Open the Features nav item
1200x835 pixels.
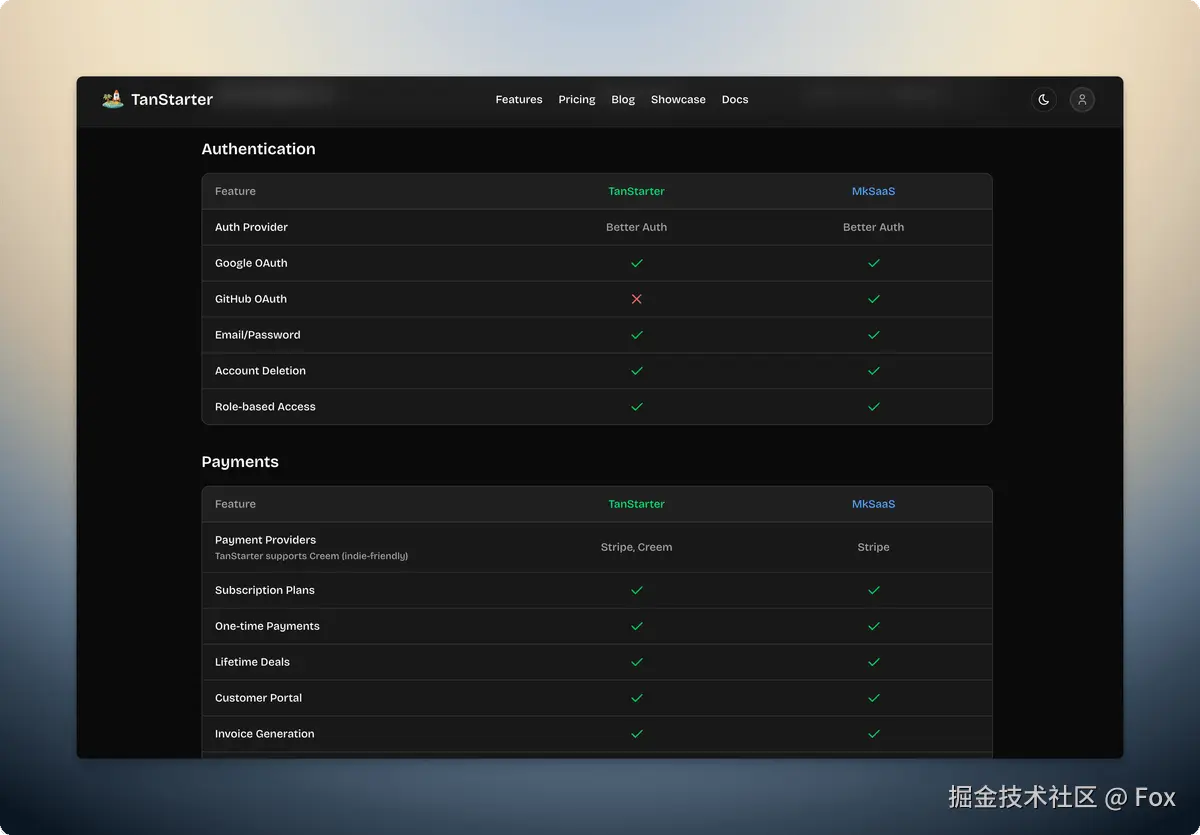coord(519,100)
